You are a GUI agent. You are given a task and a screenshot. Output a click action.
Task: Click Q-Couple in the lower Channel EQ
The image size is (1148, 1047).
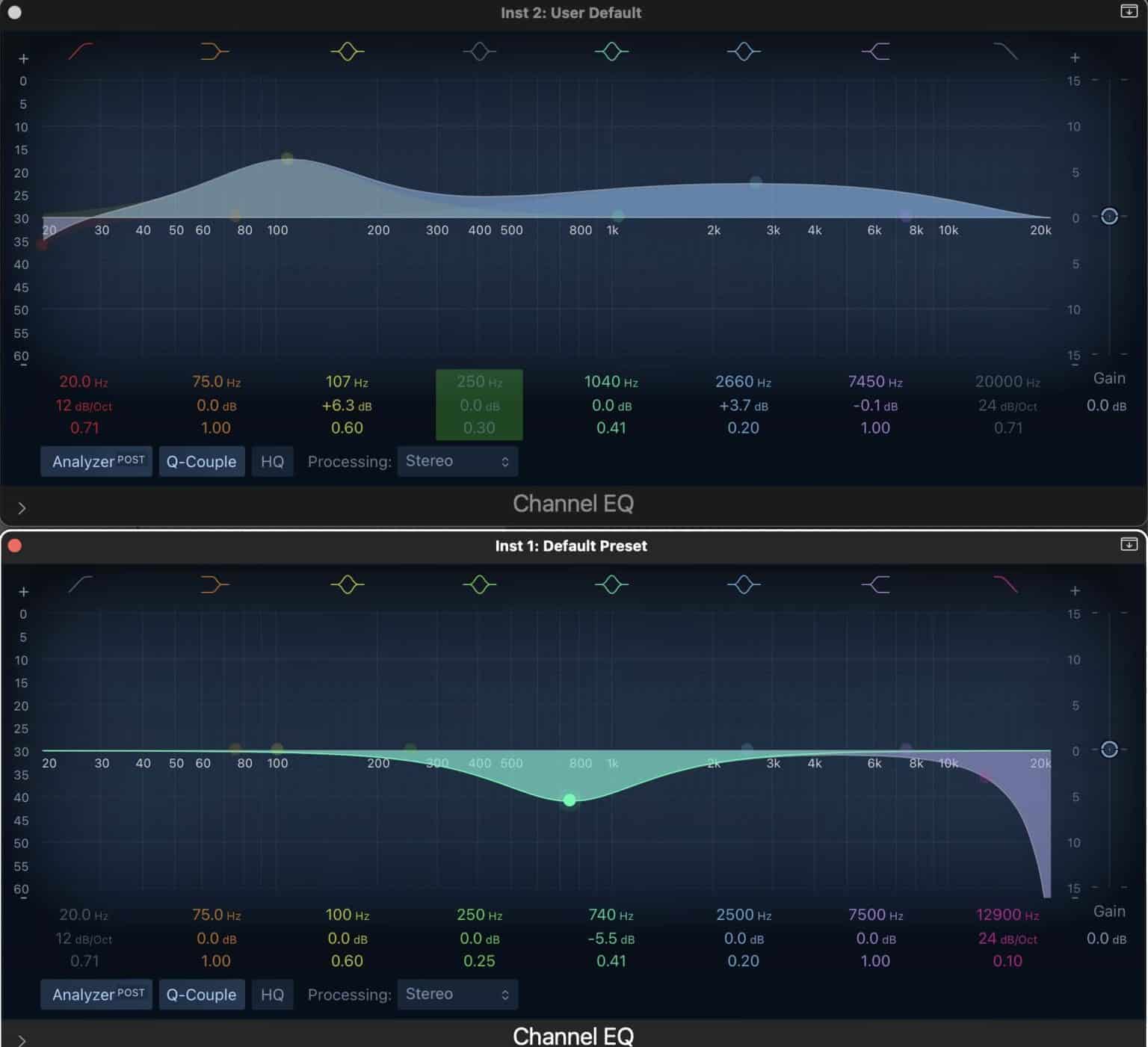201,995
